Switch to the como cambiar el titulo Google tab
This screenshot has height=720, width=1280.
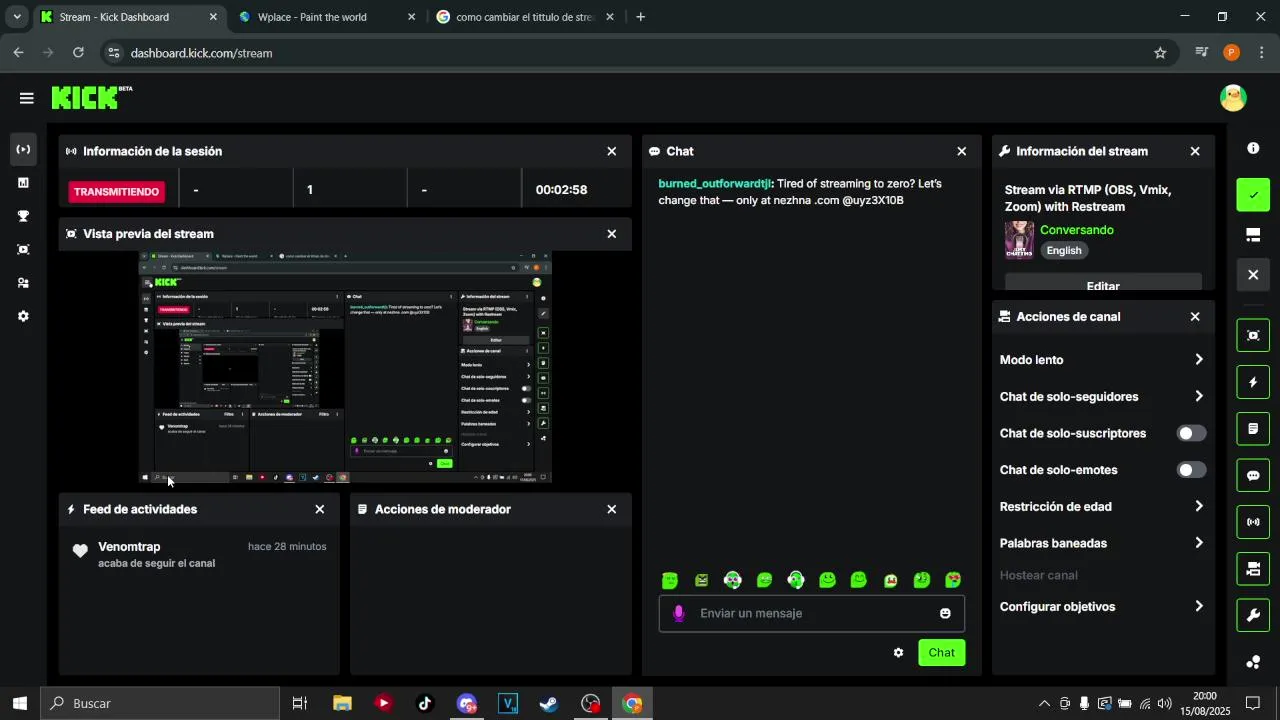click(525, 17)
